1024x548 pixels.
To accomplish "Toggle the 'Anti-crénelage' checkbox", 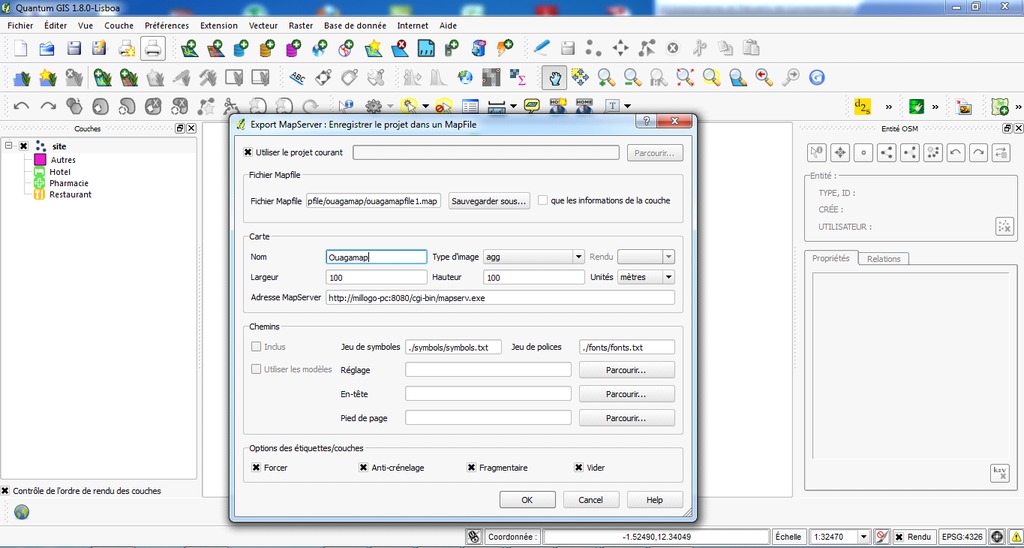I will pyautogui.click(x=364, y=467).
